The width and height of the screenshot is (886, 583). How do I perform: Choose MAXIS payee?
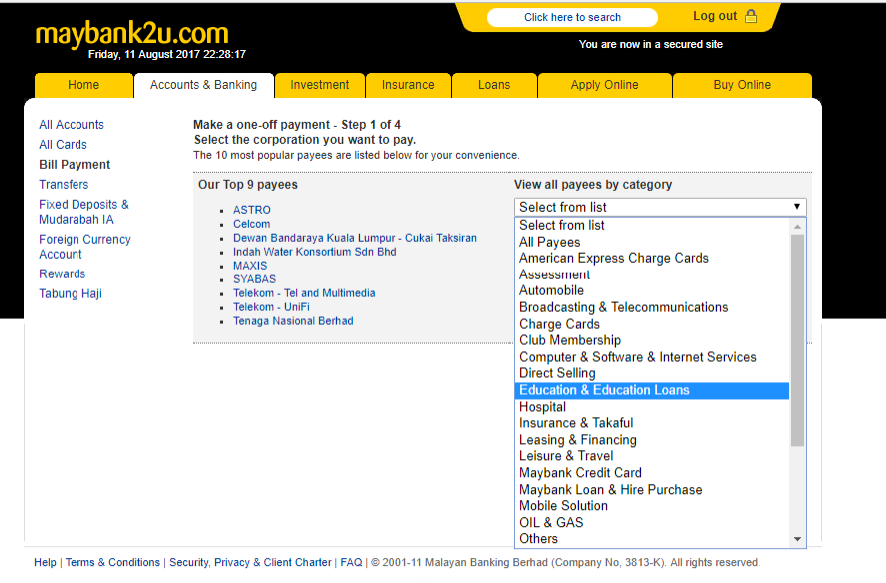250,266
